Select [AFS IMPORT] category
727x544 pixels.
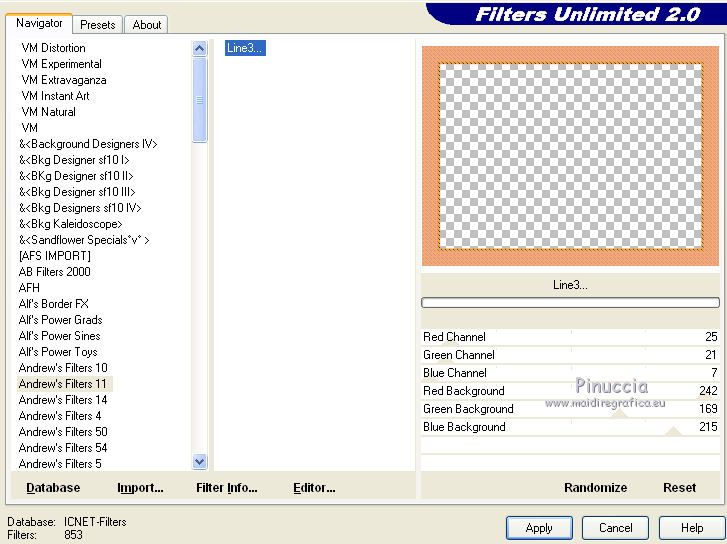[55, 256]
